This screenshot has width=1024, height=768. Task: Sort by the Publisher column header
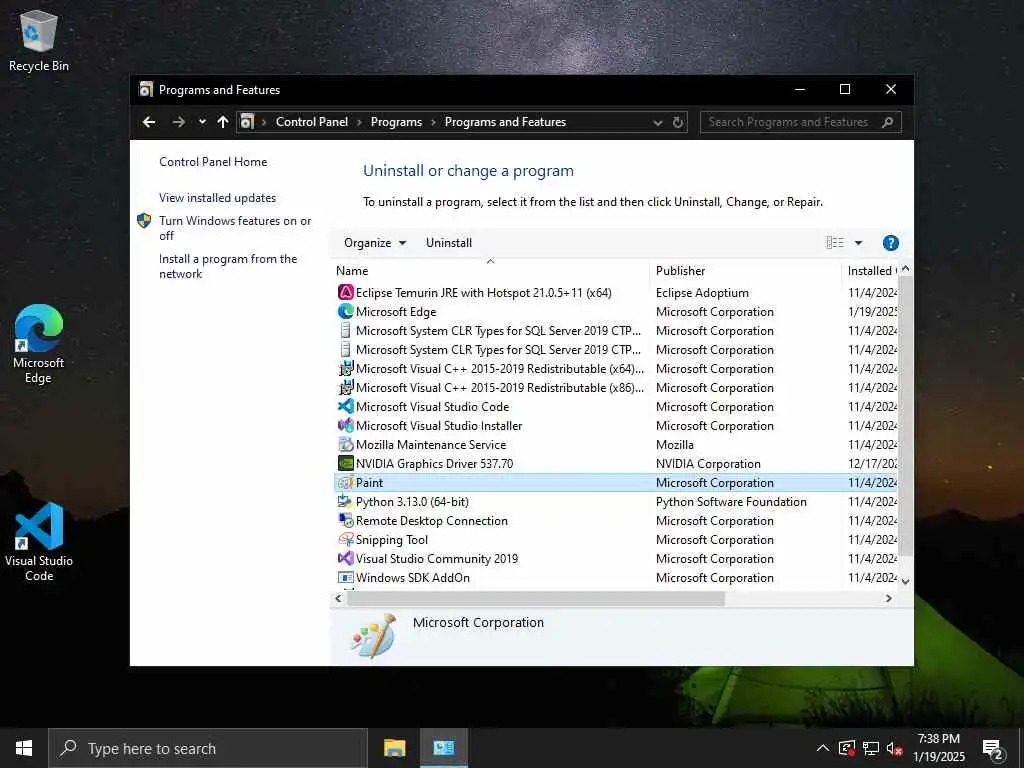pyautogui.click(x=746, y=270)
